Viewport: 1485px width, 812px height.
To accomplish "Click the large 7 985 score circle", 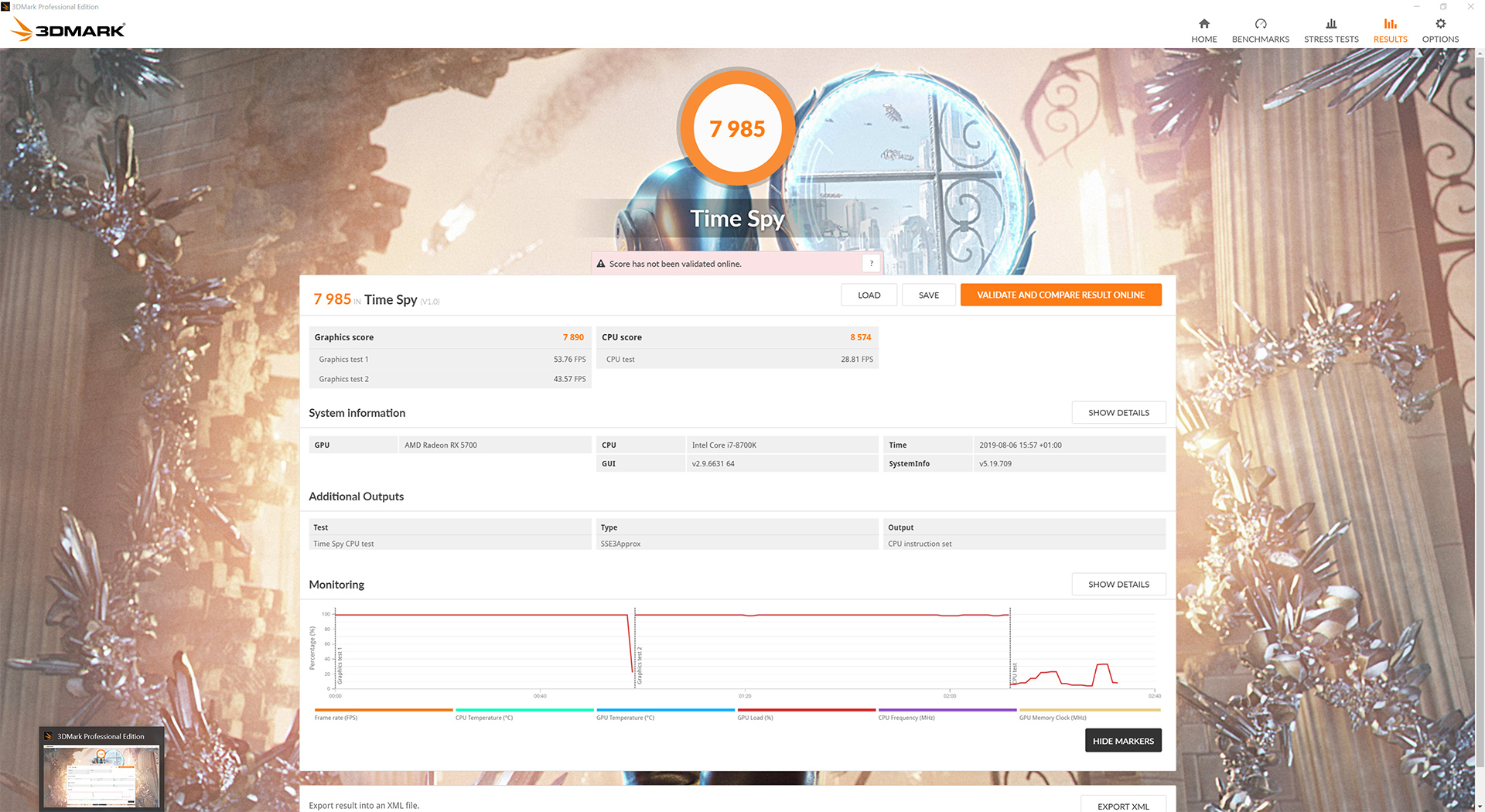I will tap(737, 128).
